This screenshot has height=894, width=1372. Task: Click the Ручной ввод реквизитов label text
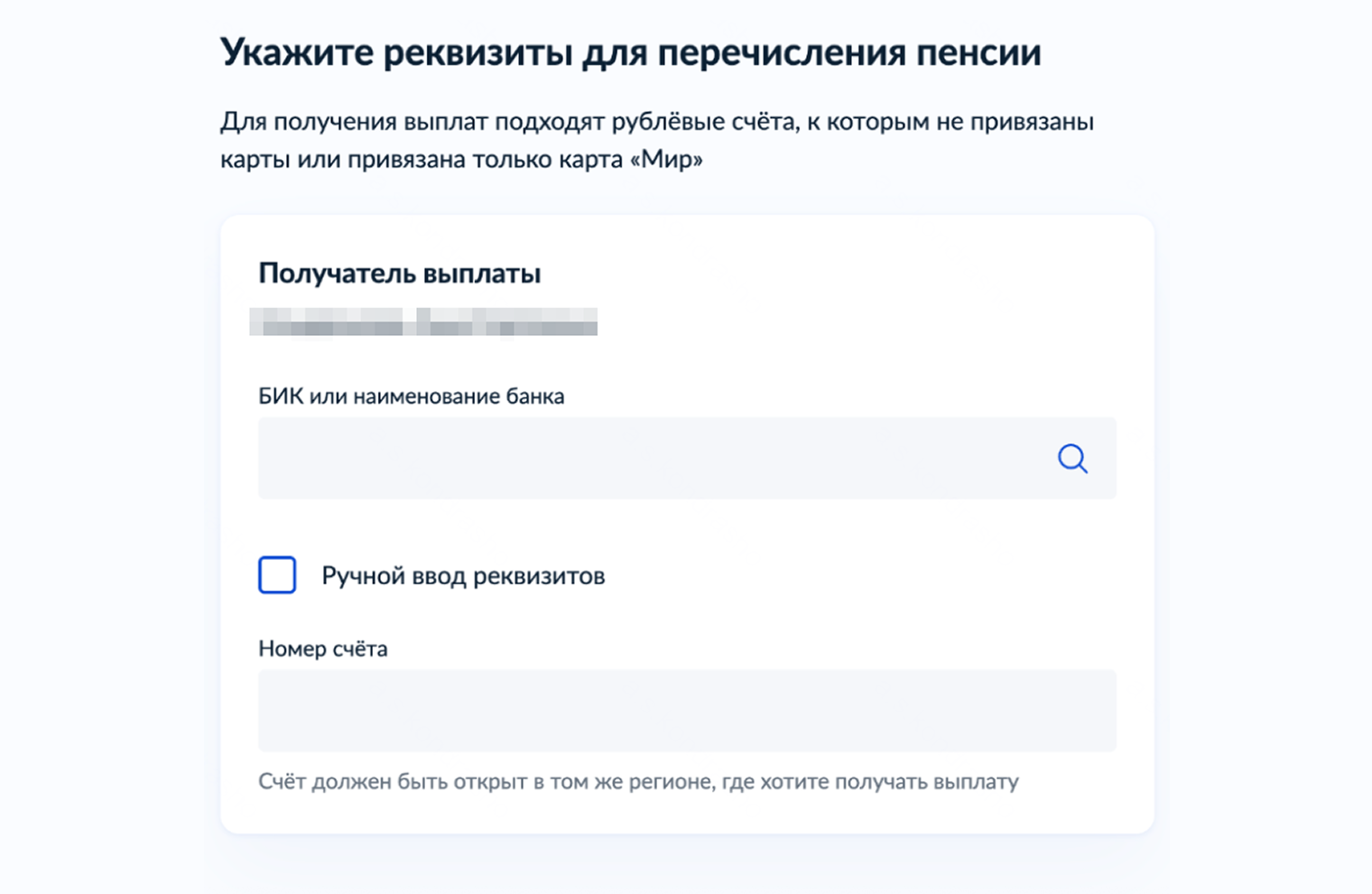click(463, 576)
